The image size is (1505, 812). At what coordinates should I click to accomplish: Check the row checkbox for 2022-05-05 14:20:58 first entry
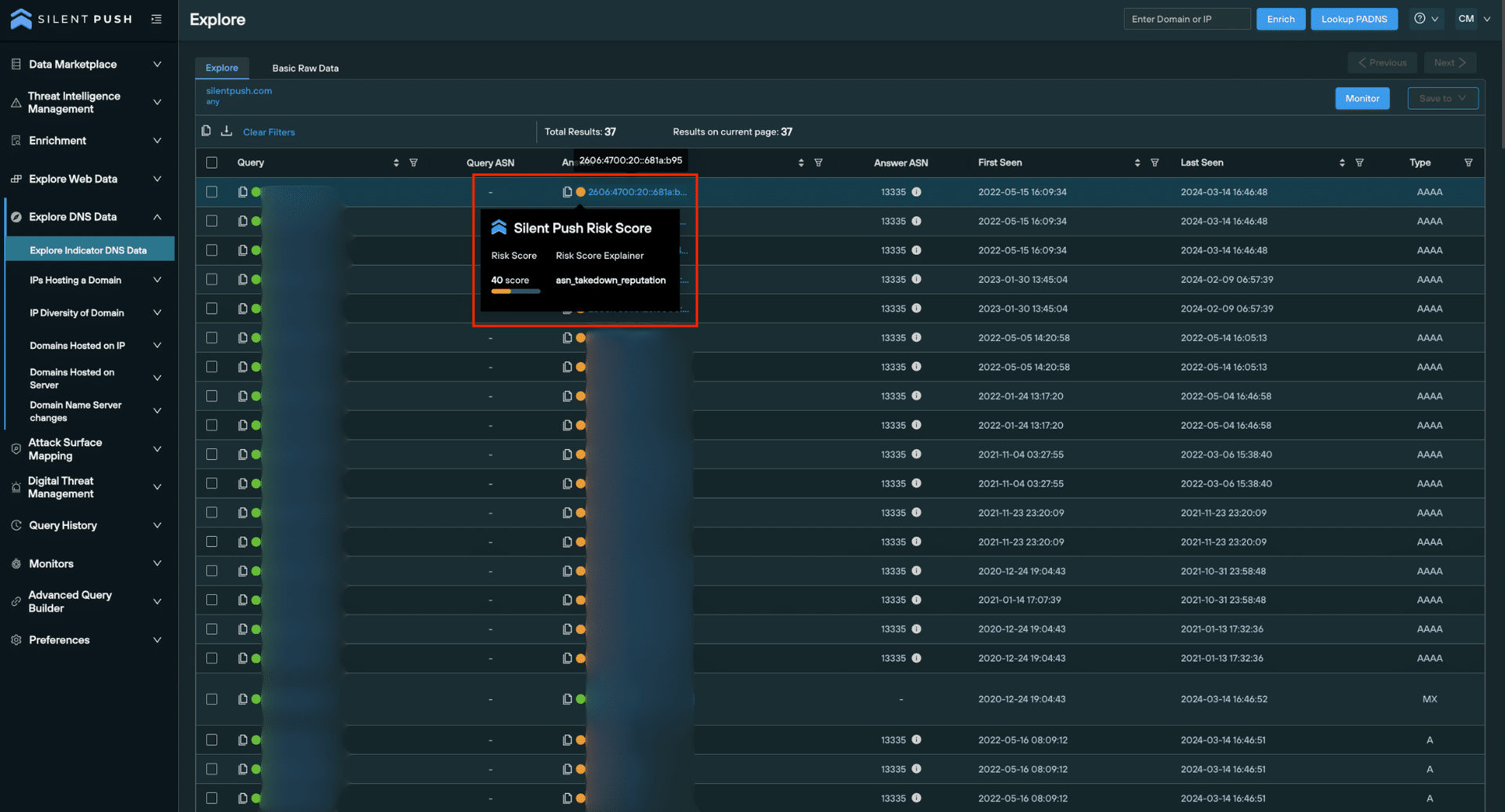(x=212, y=338)
